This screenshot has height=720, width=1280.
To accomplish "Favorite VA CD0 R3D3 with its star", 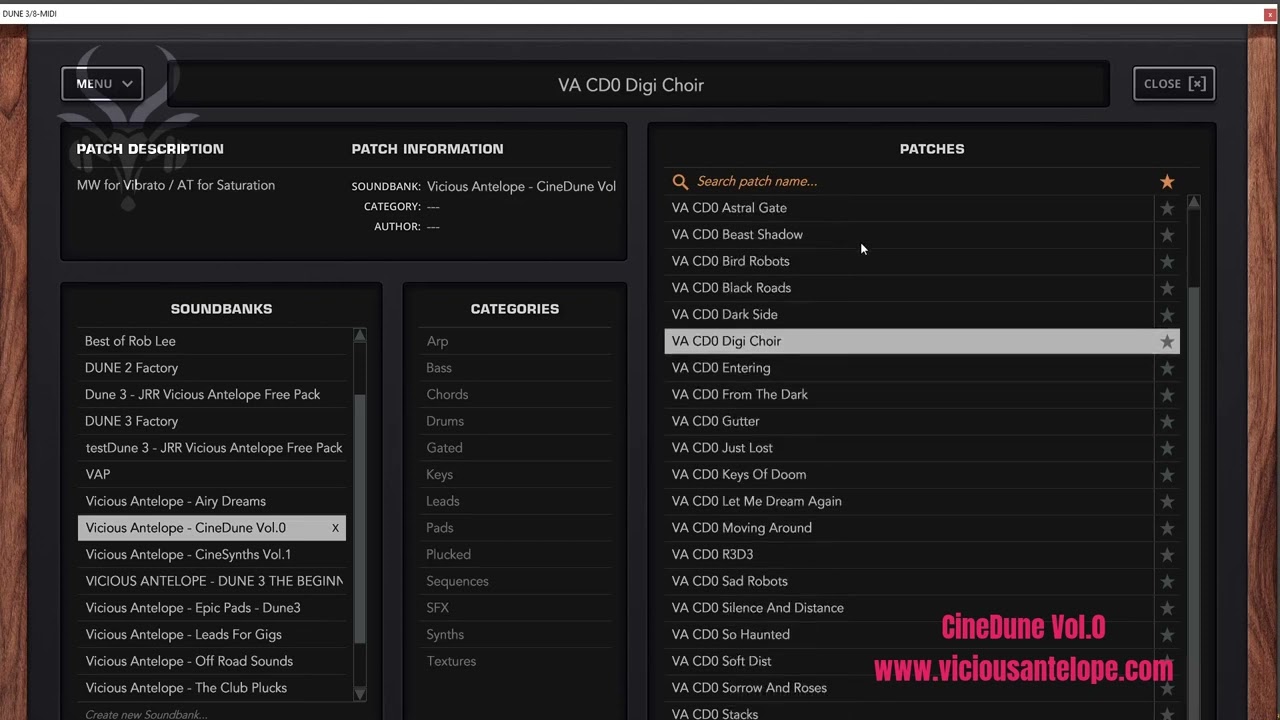I will 1167,555.
